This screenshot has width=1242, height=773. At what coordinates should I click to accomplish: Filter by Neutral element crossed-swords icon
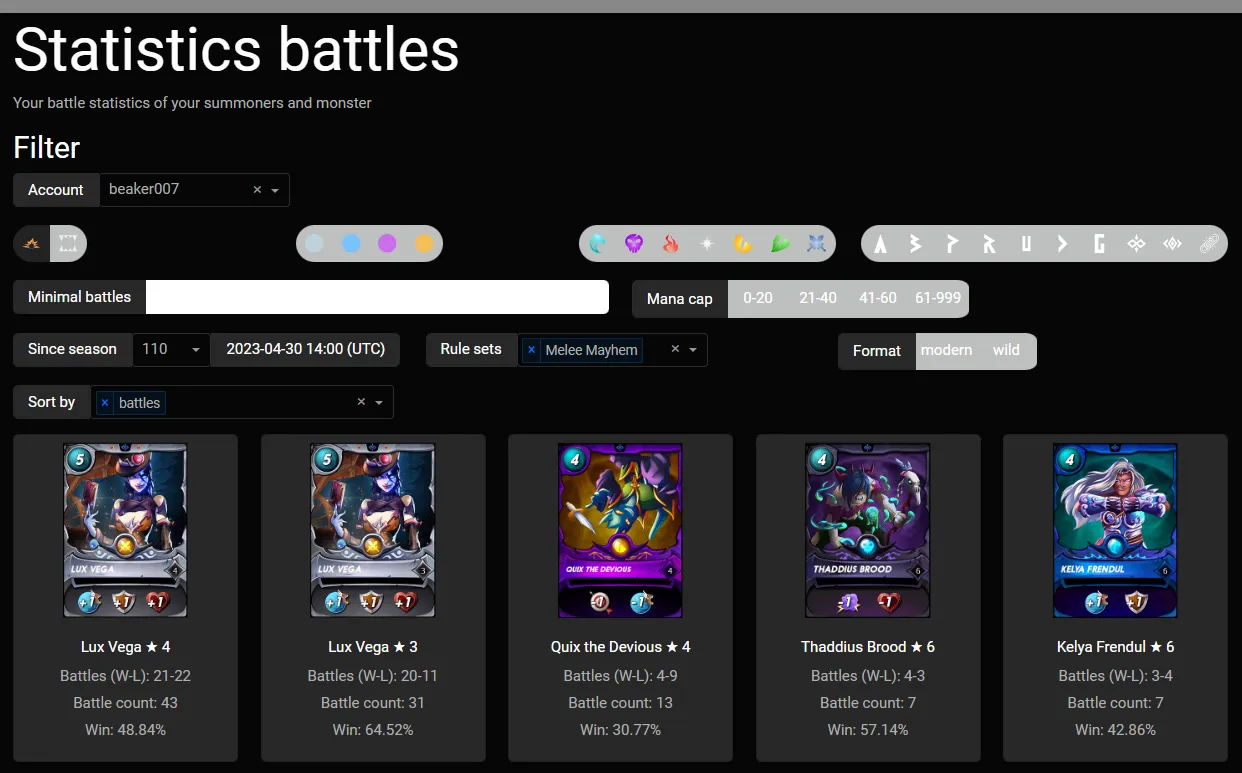coord(816,243)
